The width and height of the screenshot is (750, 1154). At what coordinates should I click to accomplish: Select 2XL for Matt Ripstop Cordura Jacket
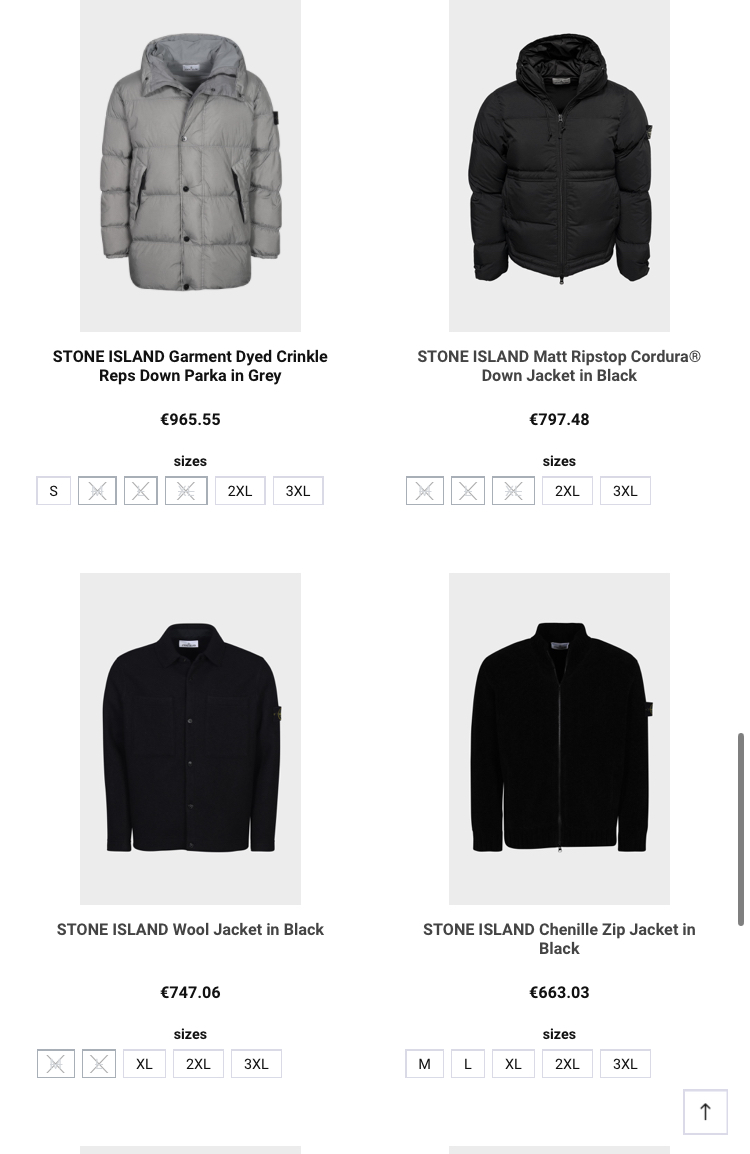pos(567,491)
